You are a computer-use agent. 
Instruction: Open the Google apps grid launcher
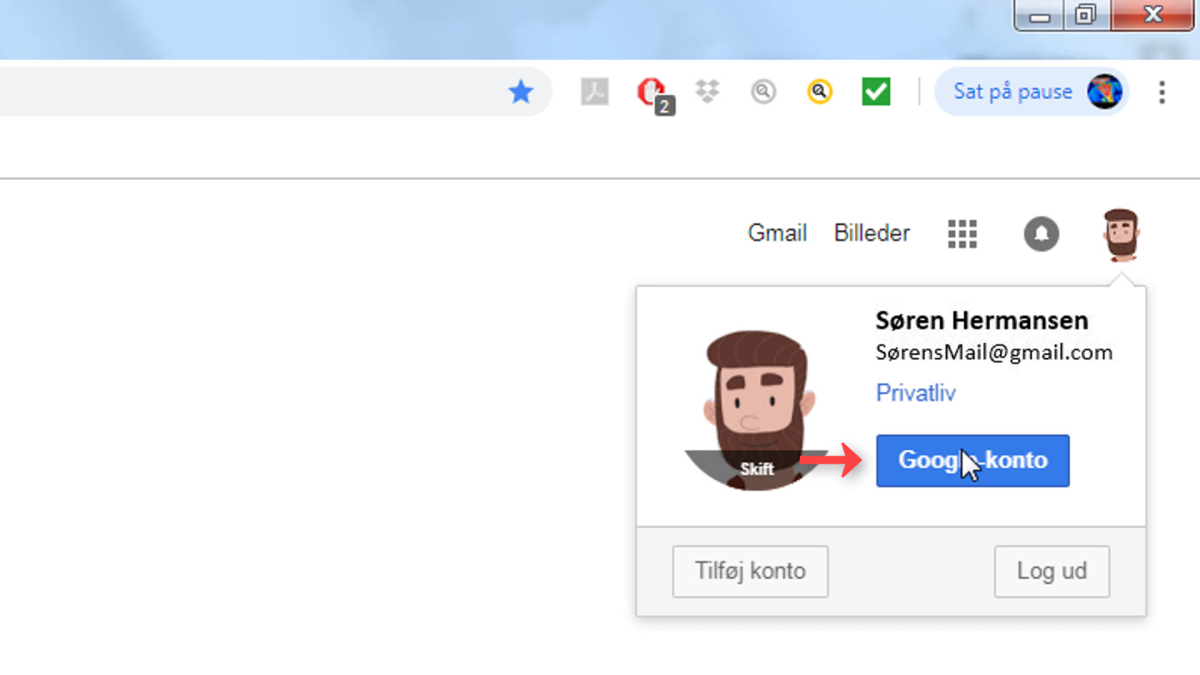pyautogui.click(x=962, y=234)
